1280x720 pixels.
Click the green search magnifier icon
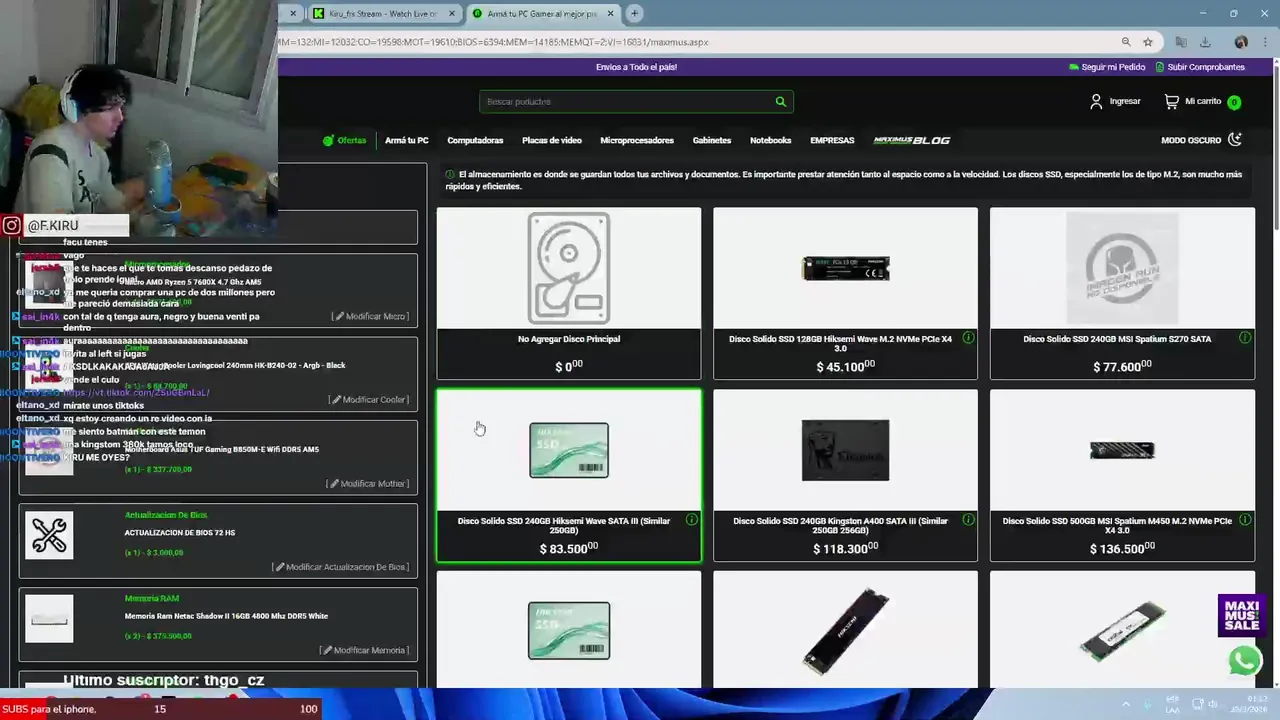pos(780,101)
